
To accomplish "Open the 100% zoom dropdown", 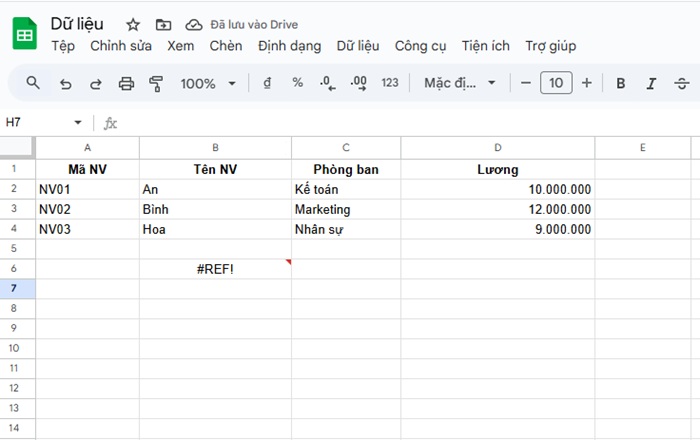I will pos(208,83).
